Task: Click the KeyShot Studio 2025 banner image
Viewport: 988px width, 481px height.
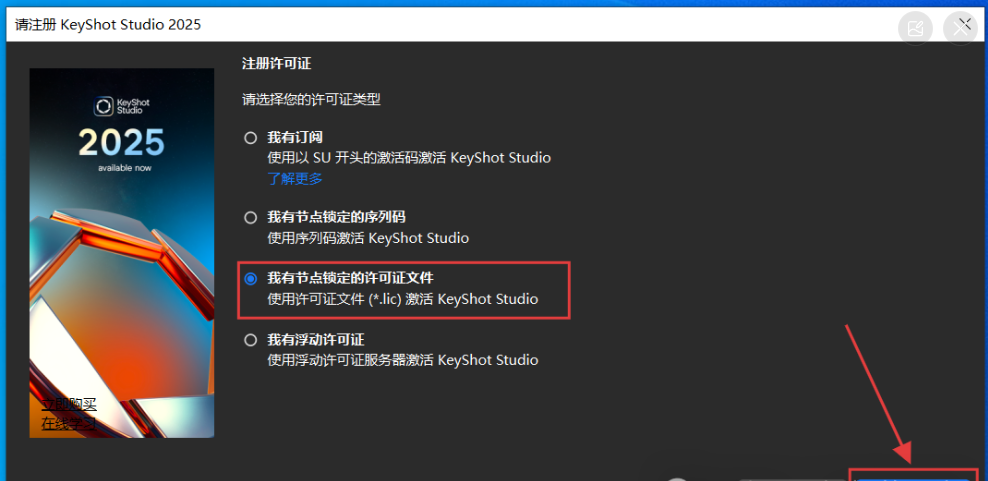Action: pos(122,253)
